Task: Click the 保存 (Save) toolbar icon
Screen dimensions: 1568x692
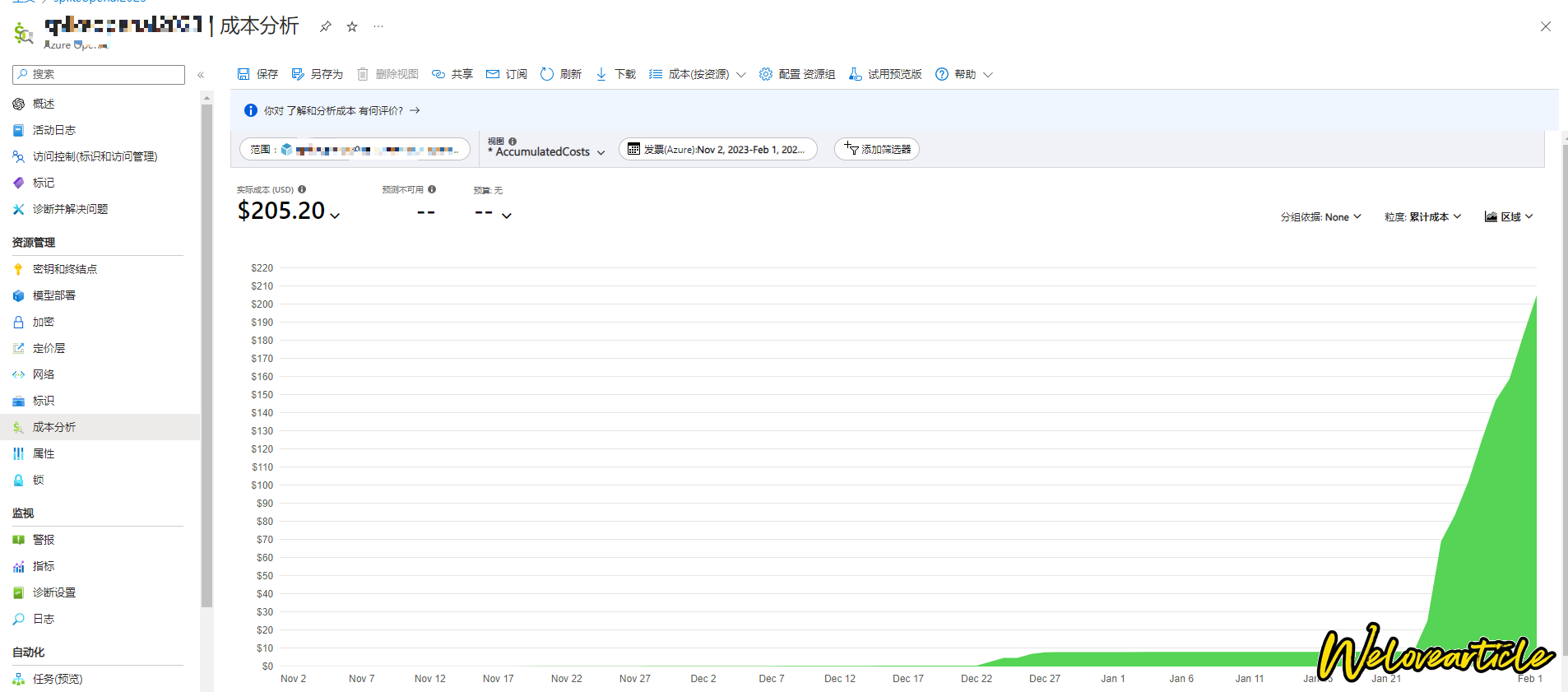Action: [x=244, y=74]
